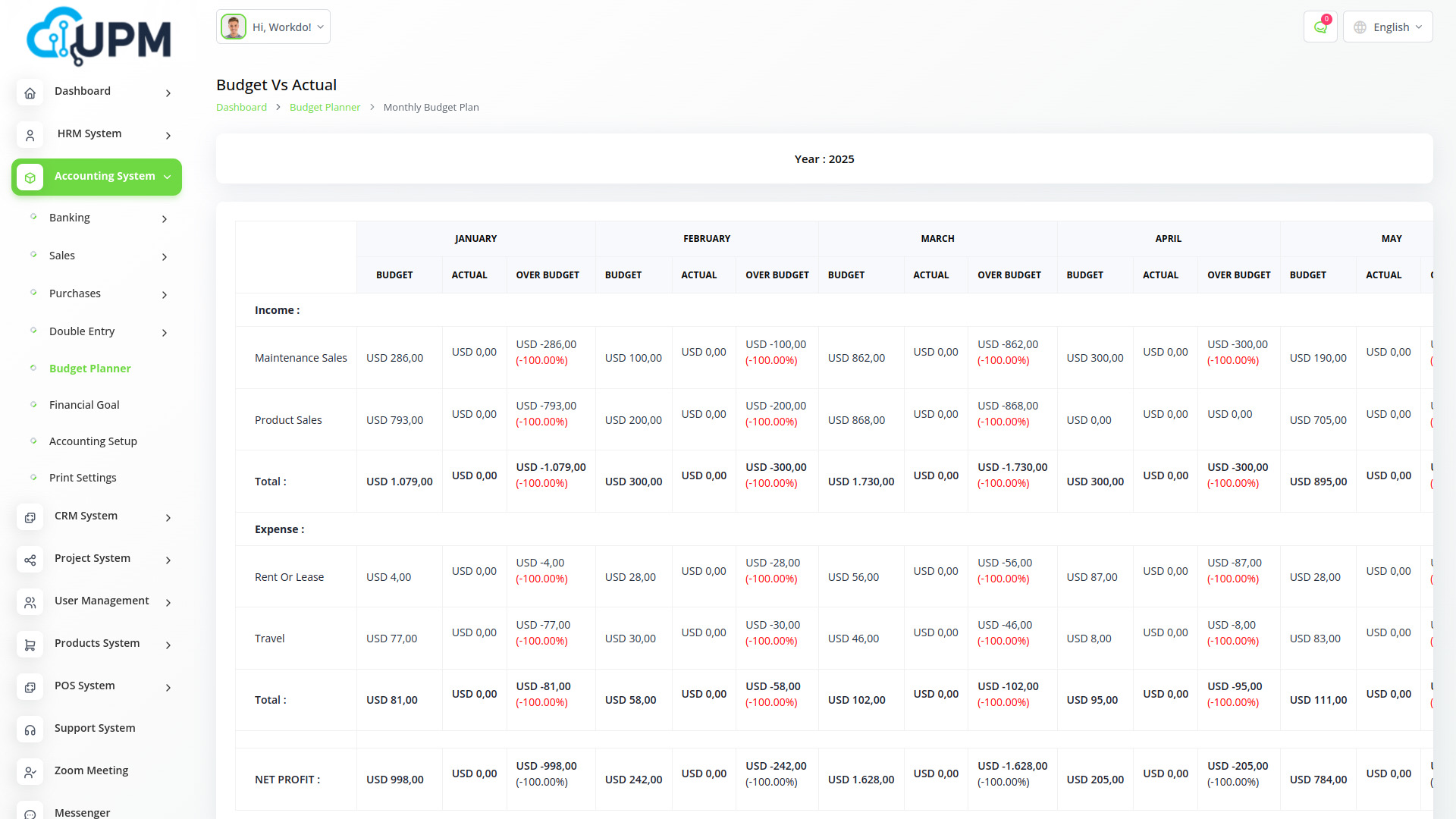This screenshot has width=1456, height=819.
Task: Click the Dashboard breadcrumb link
Action: (x=241, y=107)
